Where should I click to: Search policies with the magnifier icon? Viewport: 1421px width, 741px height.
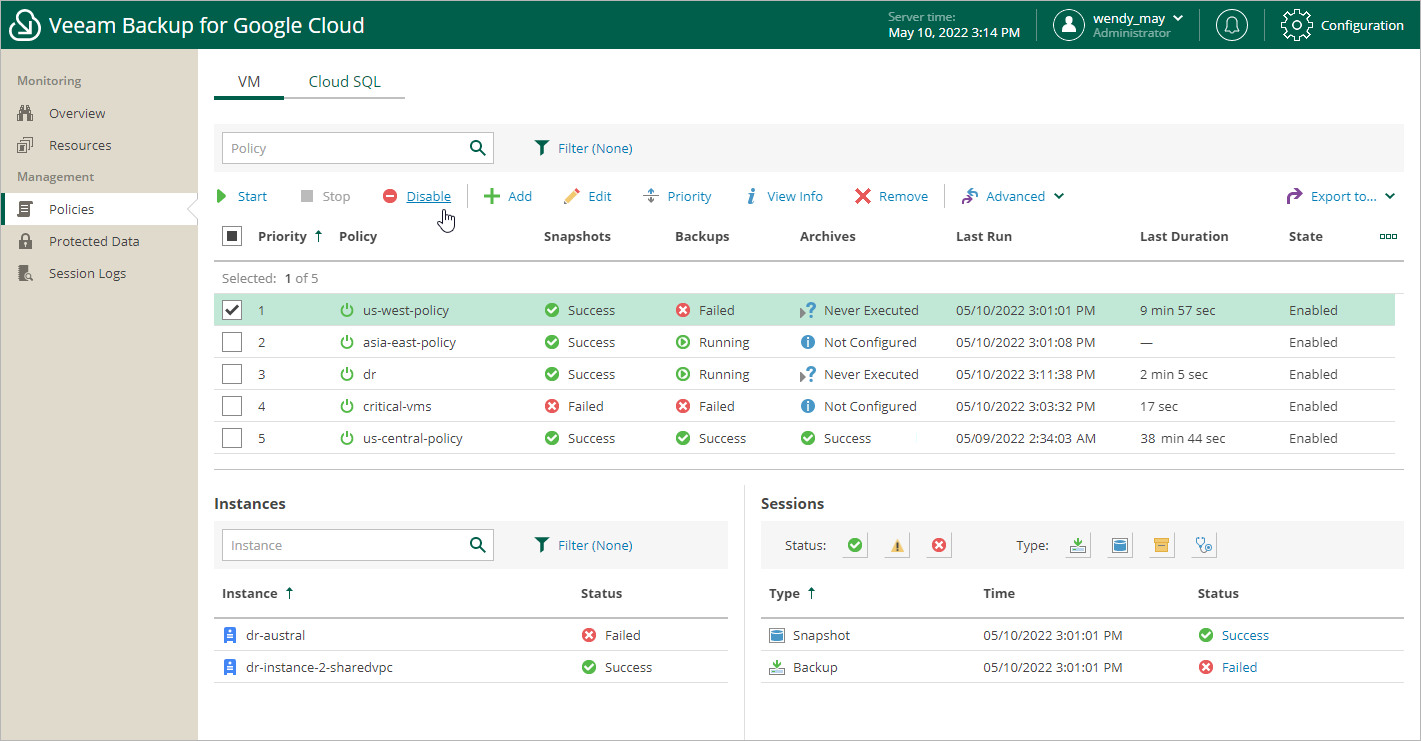[x=478, y=148]
